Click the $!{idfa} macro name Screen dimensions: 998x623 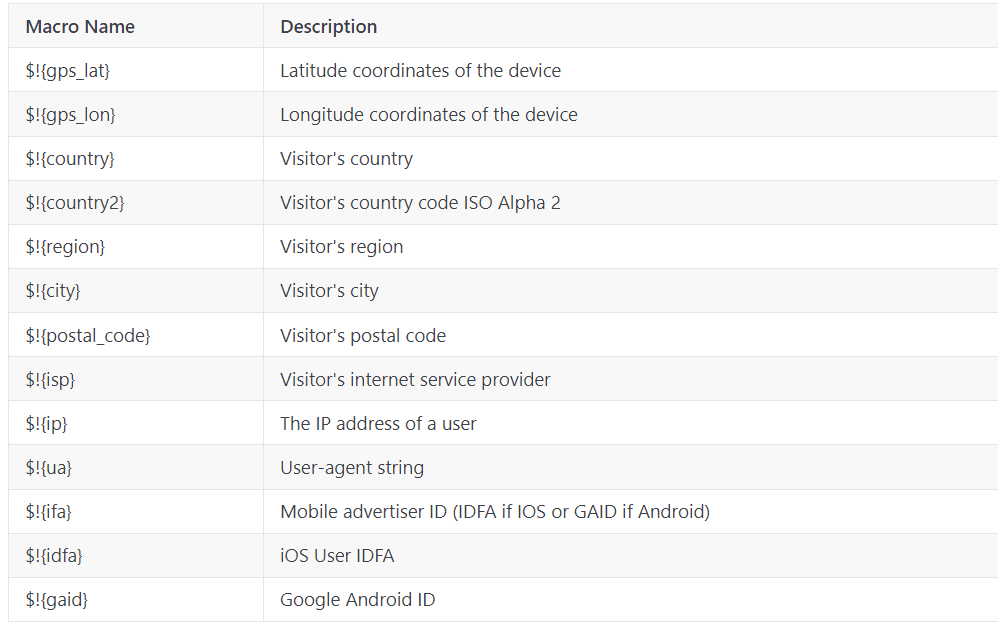click(54, 556)
